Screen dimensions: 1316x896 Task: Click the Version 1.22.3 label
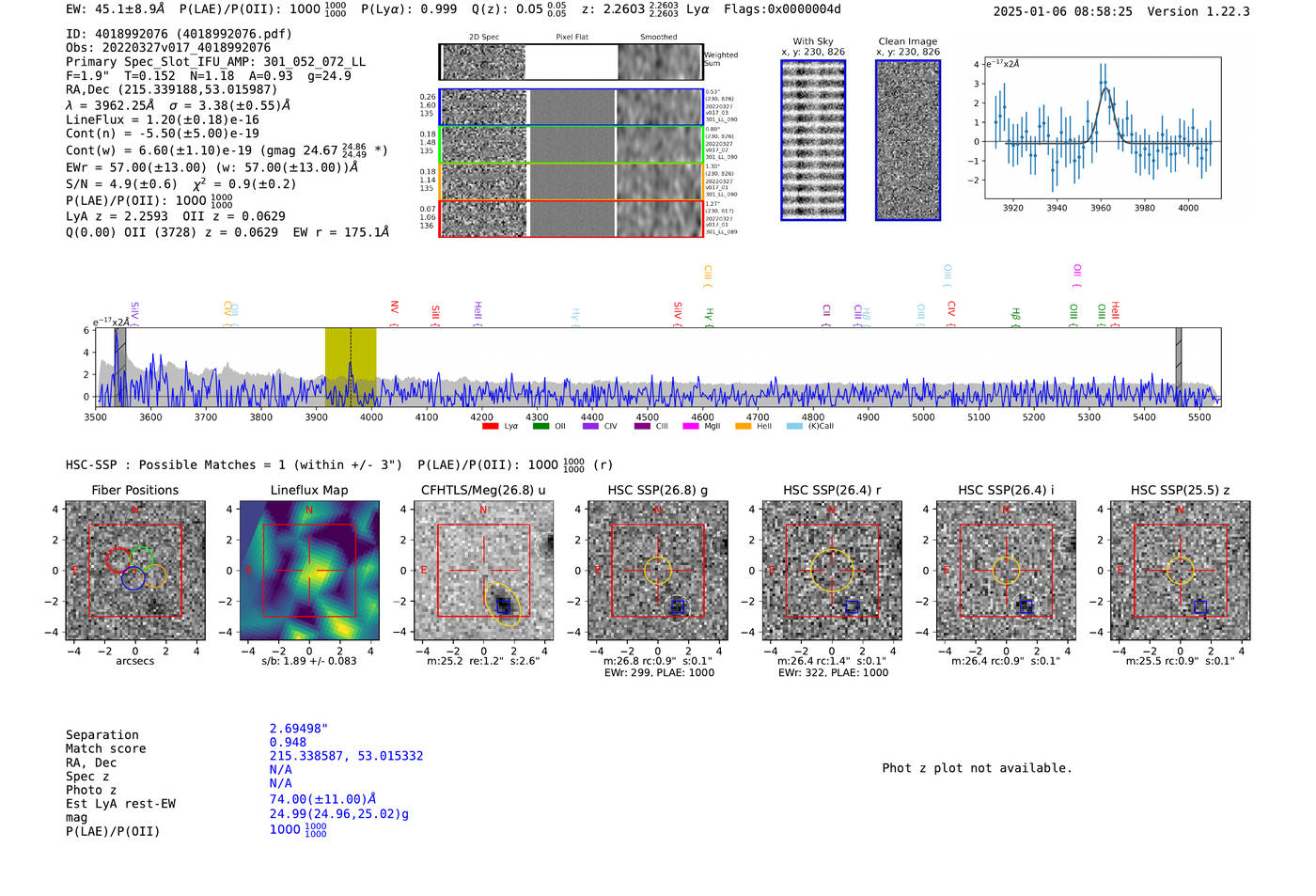click(1198, 12)
